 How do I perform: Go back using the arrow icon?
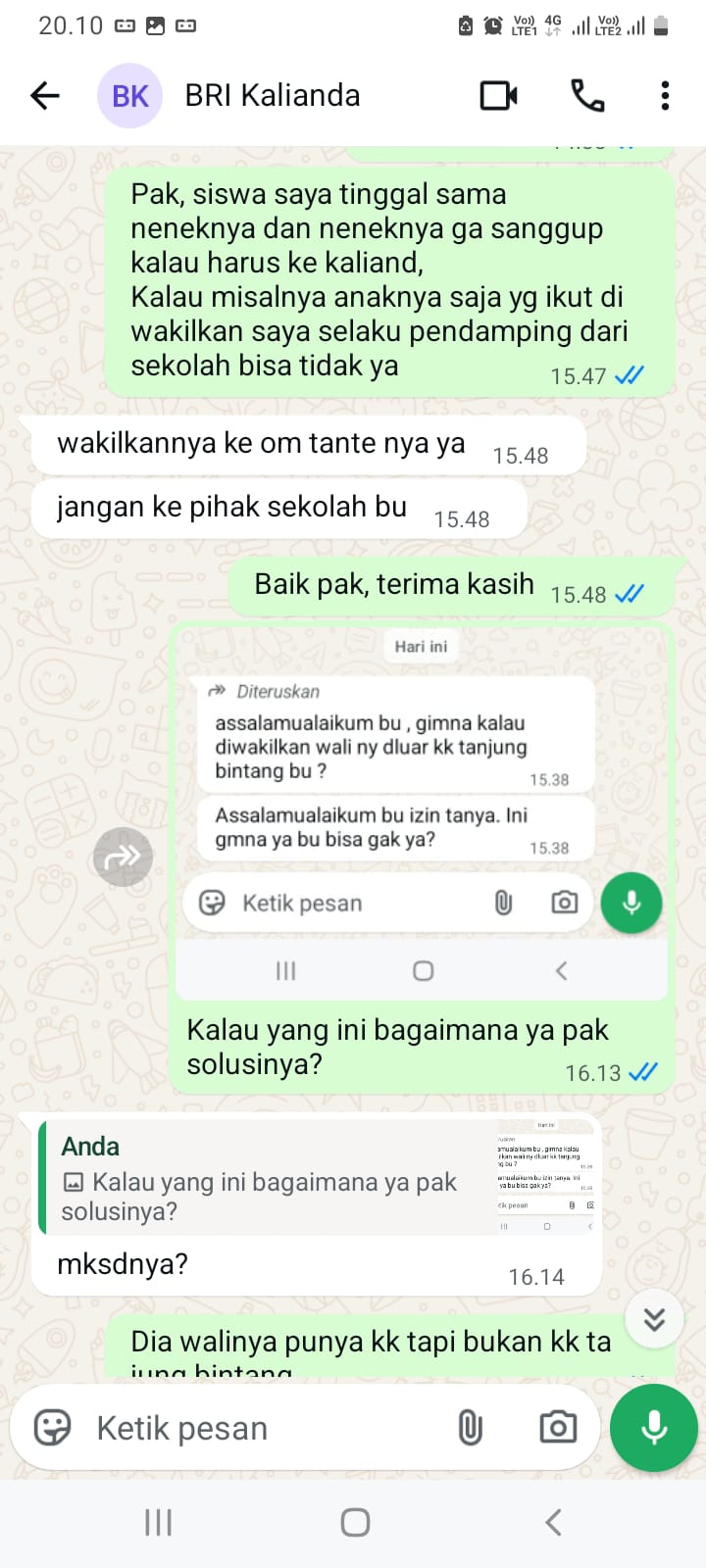45,96
